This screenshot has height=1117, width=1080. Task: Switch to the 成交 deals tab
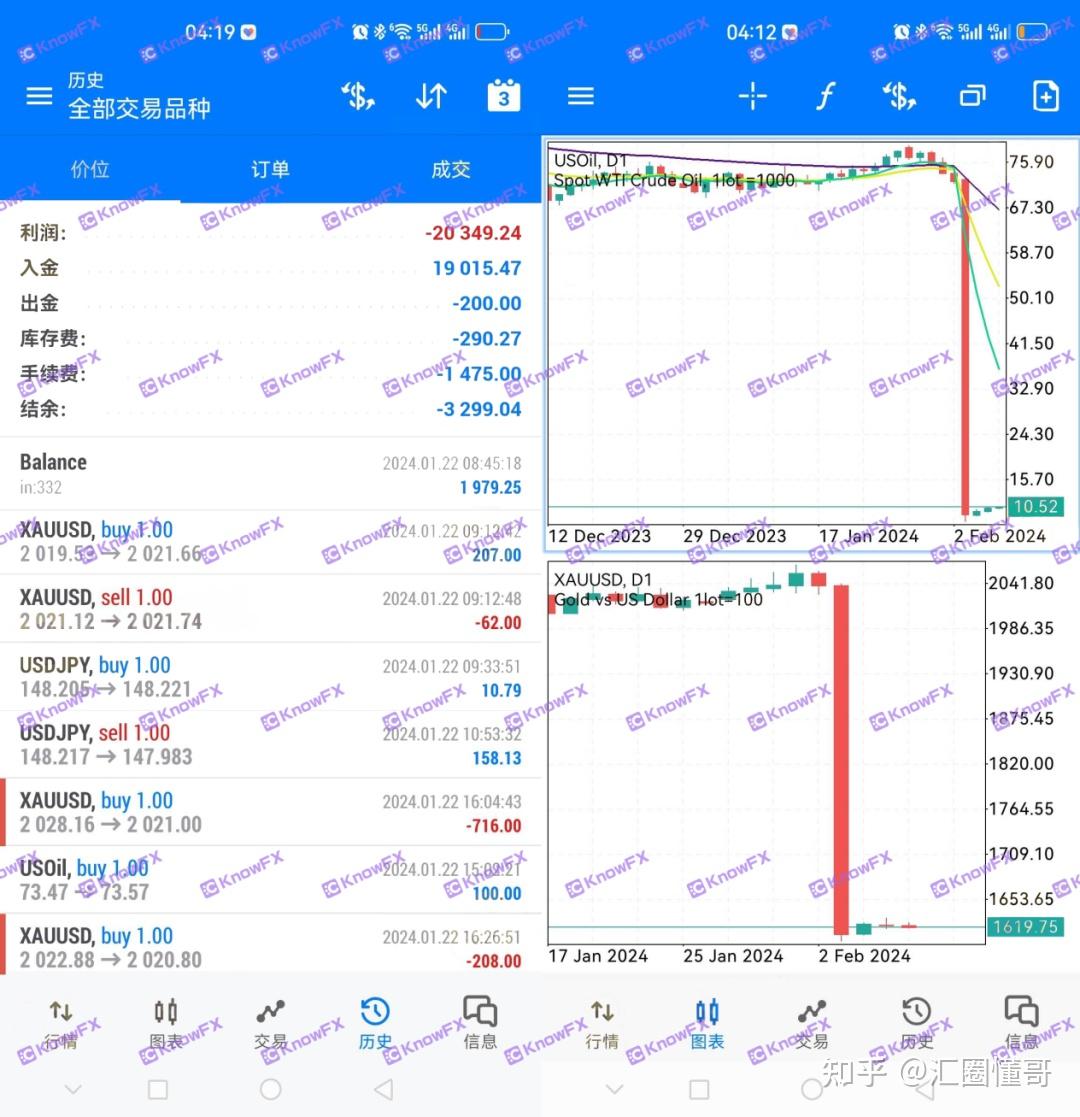[x=450, y=170]
